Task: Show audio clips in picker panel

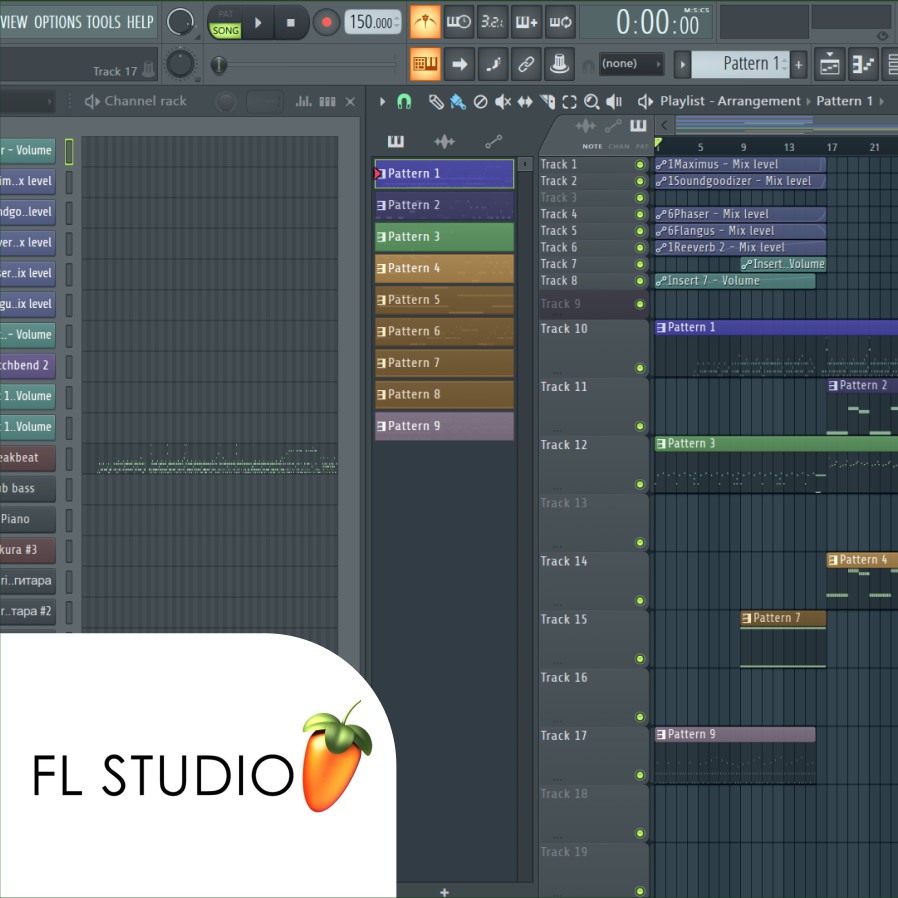Action: coord(444,141)
